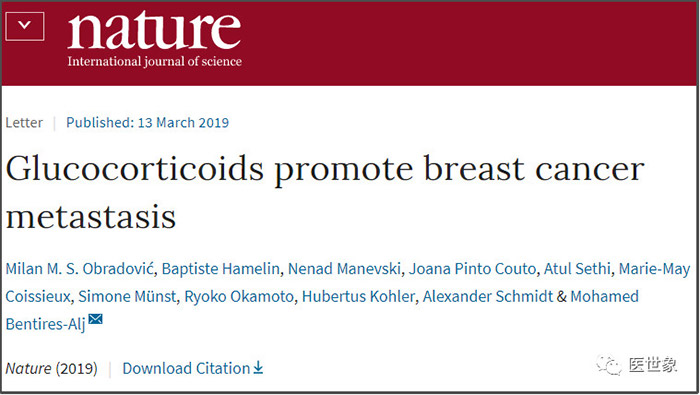The width and height of the screenshot is (700, 395).
Task: Open author Baptiste Hamelin's profile
Action: pyautogui.click(x=221, y=269)
